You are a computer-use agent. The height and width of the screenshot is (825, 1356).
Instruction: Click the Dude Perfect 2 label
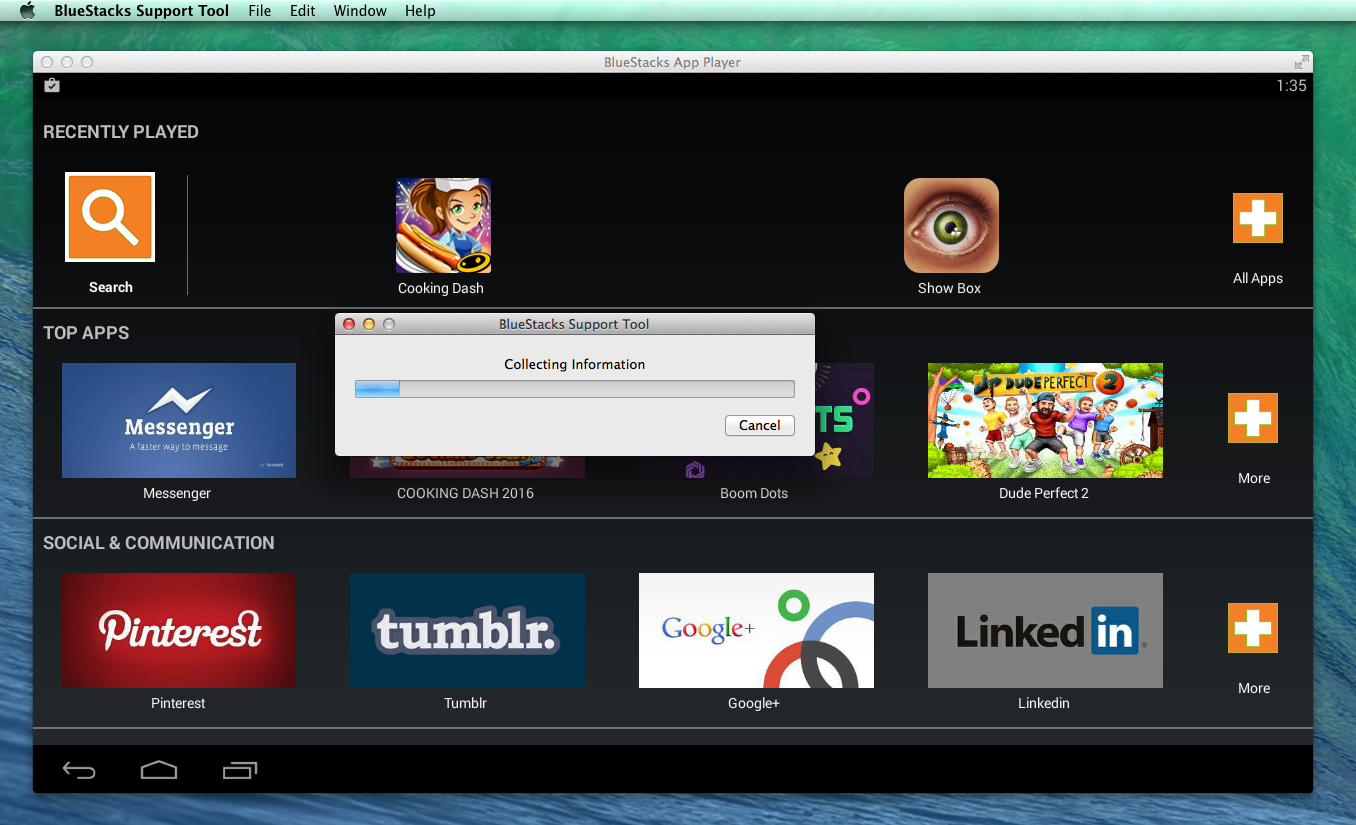(1044, 493)
